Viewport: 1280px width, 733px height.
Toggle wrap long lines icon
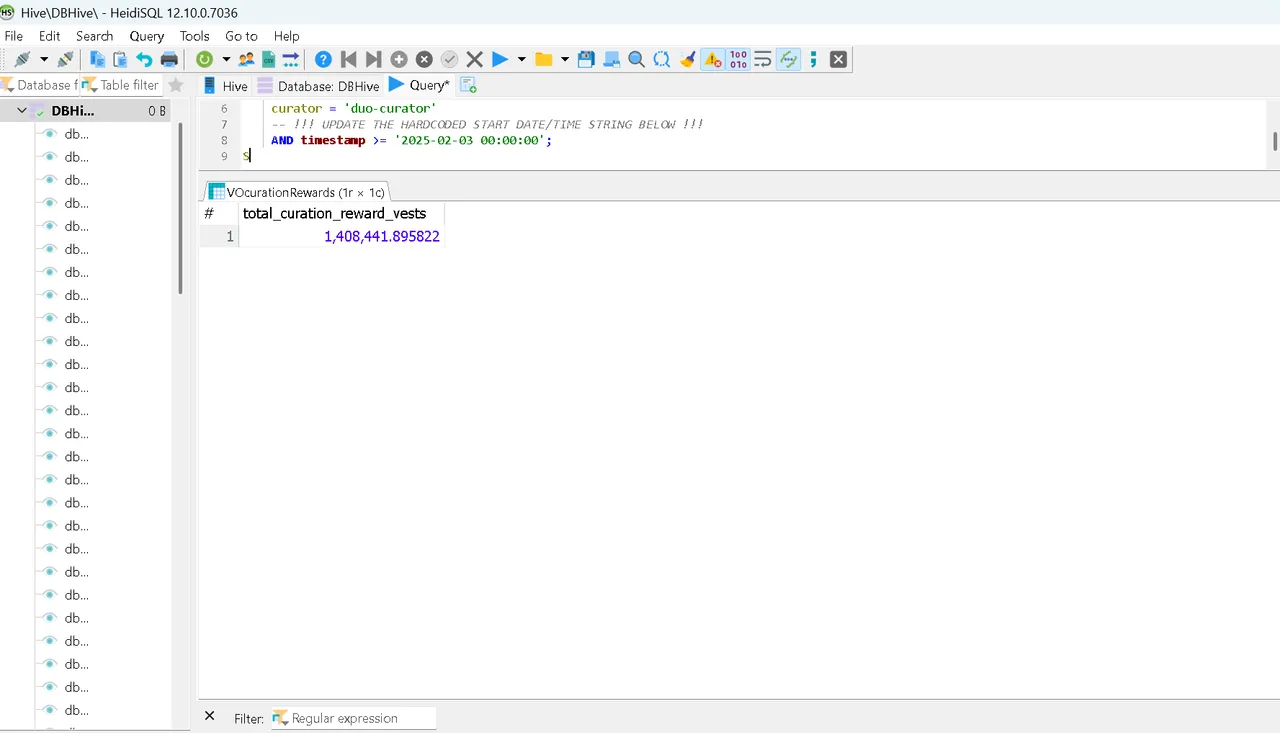coord(763,59)
